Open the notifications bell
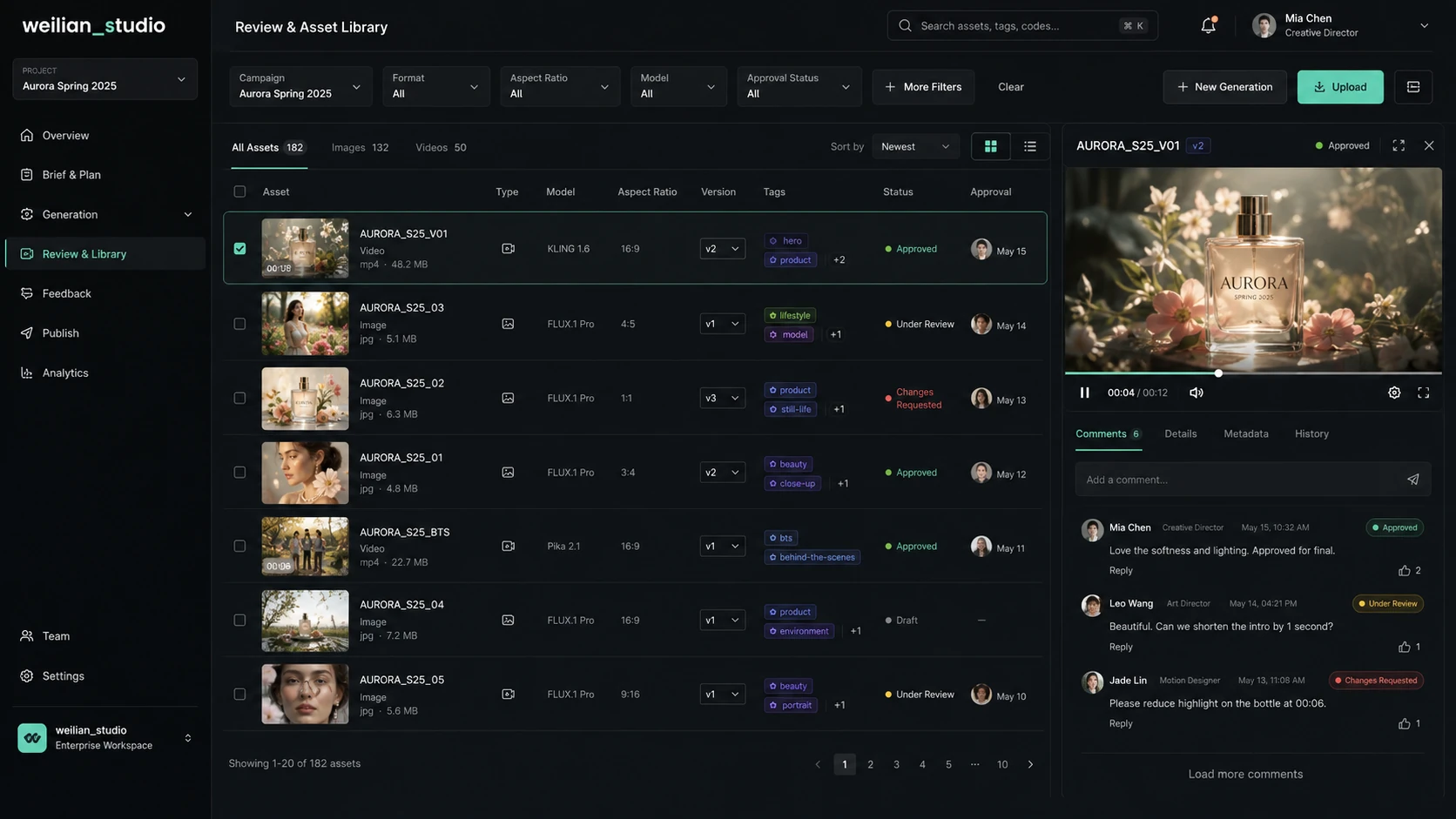1456x819 pixels. [1208, 25]
